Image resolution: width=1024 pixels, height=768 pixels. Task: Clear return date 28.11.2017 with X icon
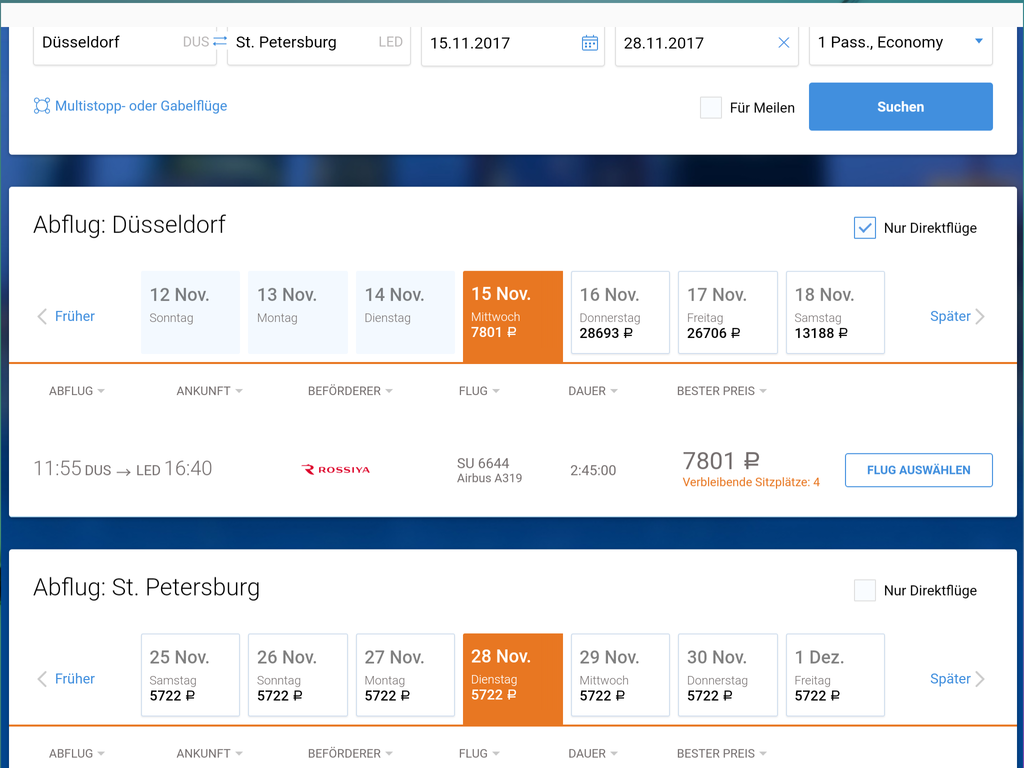[x=784, y=43]
